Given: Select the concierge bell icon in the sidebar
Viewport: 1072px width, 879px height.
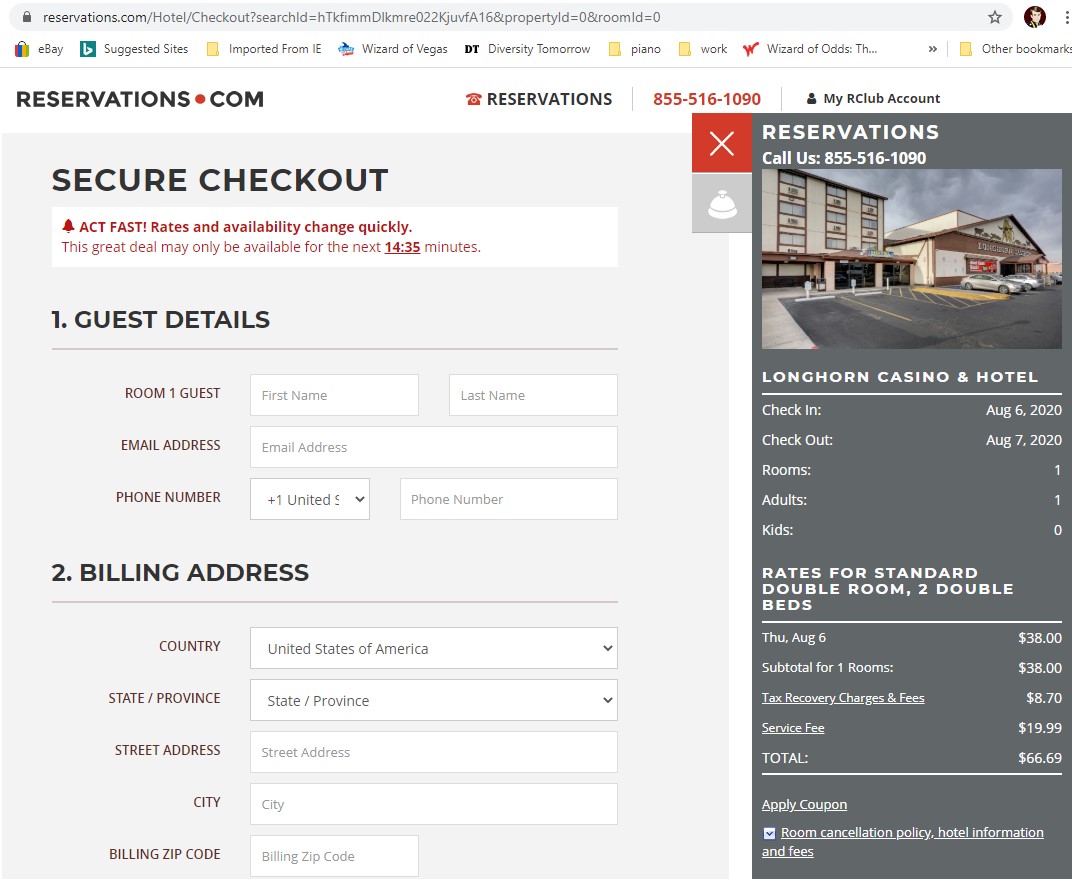Looking at the screenshot, I should pyautogui.click(x=721, y=204).
